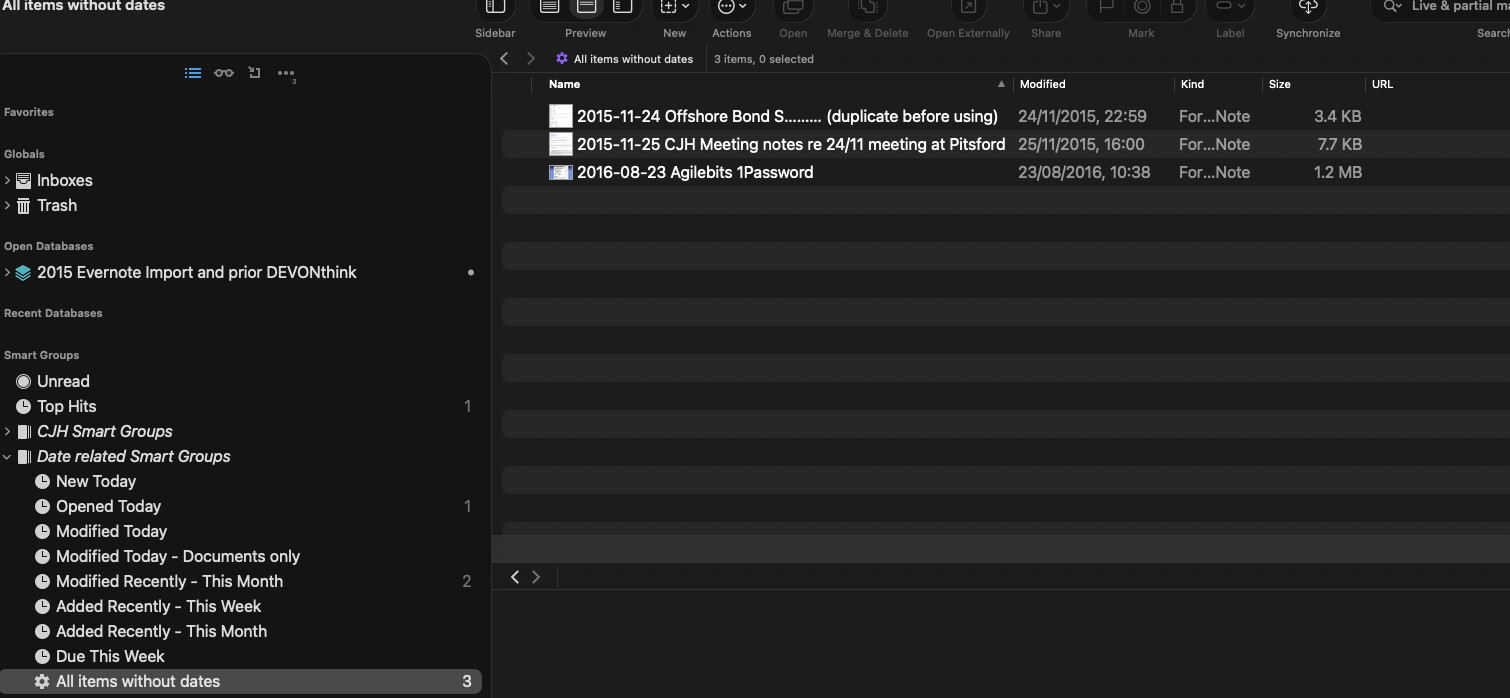Image resolution: width=1510 pixels, height=698 pixels.
Task: Open the Modified Today smart group
Action: [x=111, y=532]
